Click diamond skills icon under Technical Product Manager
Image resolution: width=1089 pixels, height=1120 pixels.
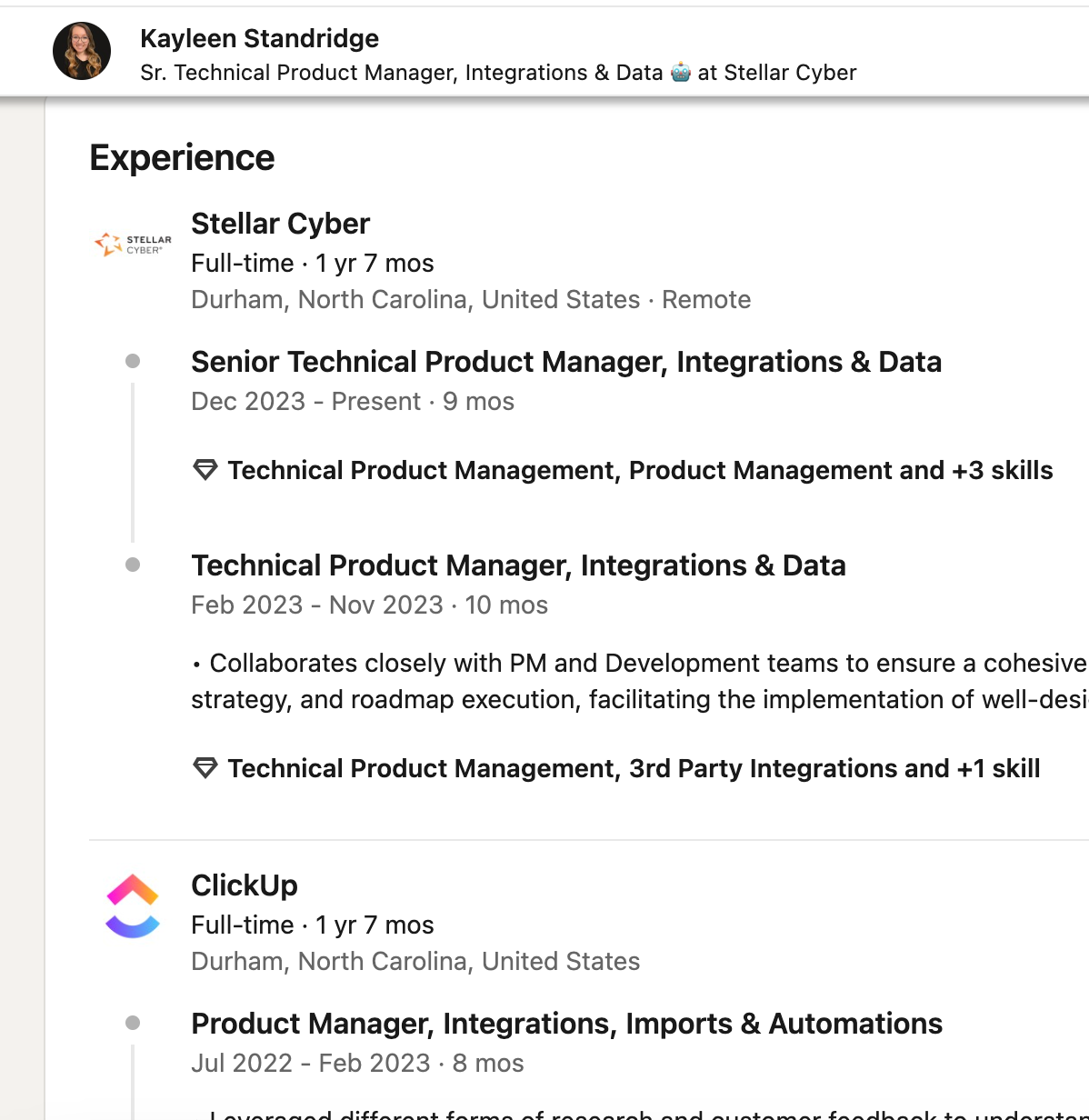pyautogui.click(x=205, y=768)
